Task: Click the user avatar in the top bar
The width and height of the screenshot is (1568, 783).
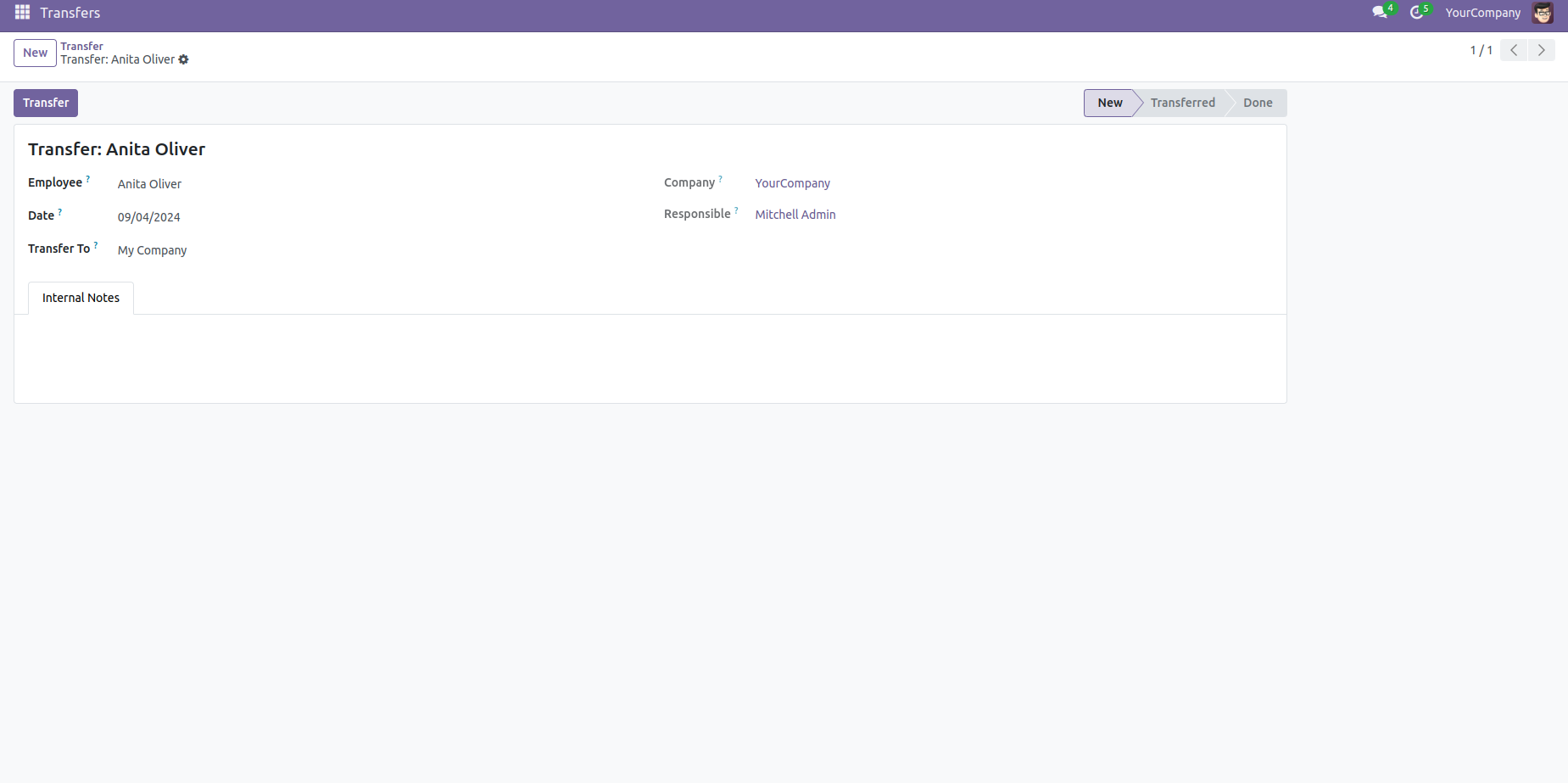Action: point(1542,13)
